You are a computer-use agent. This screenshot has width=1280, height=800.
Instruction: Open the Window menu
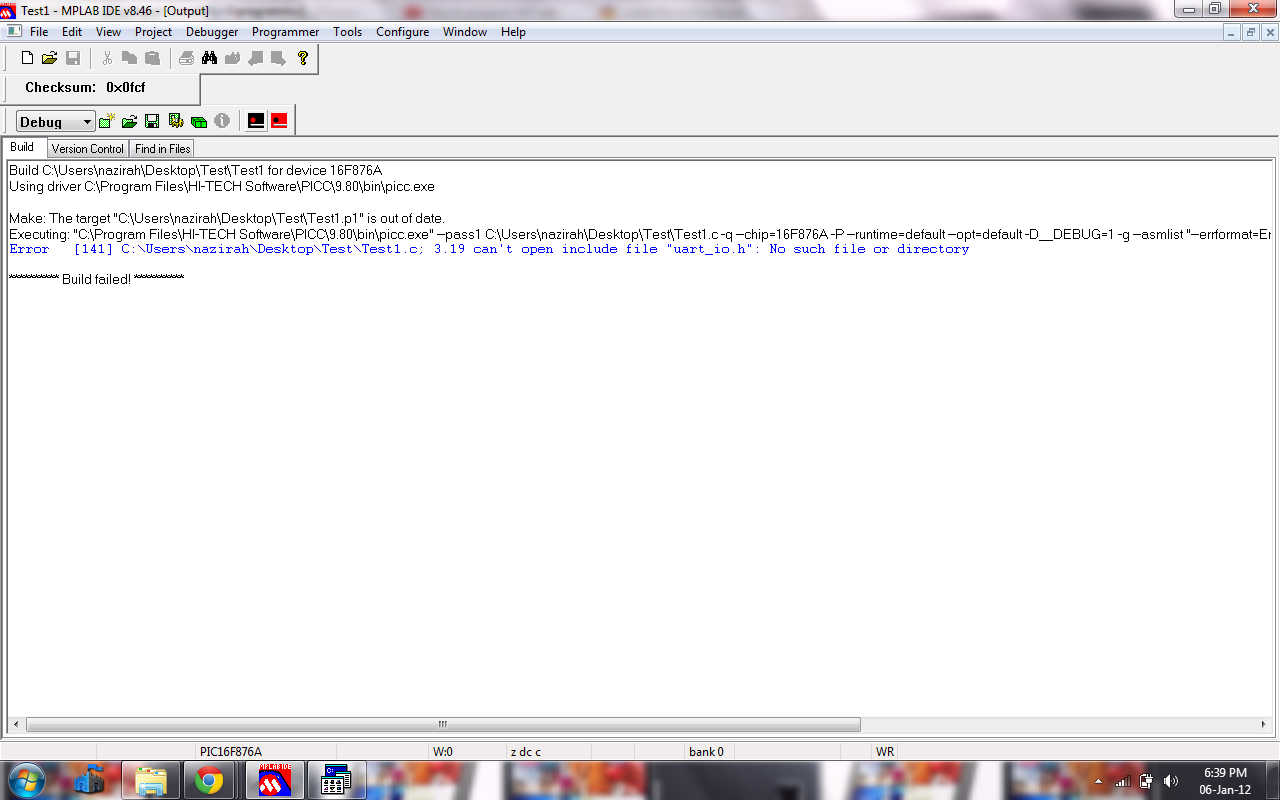click(465, 32)
